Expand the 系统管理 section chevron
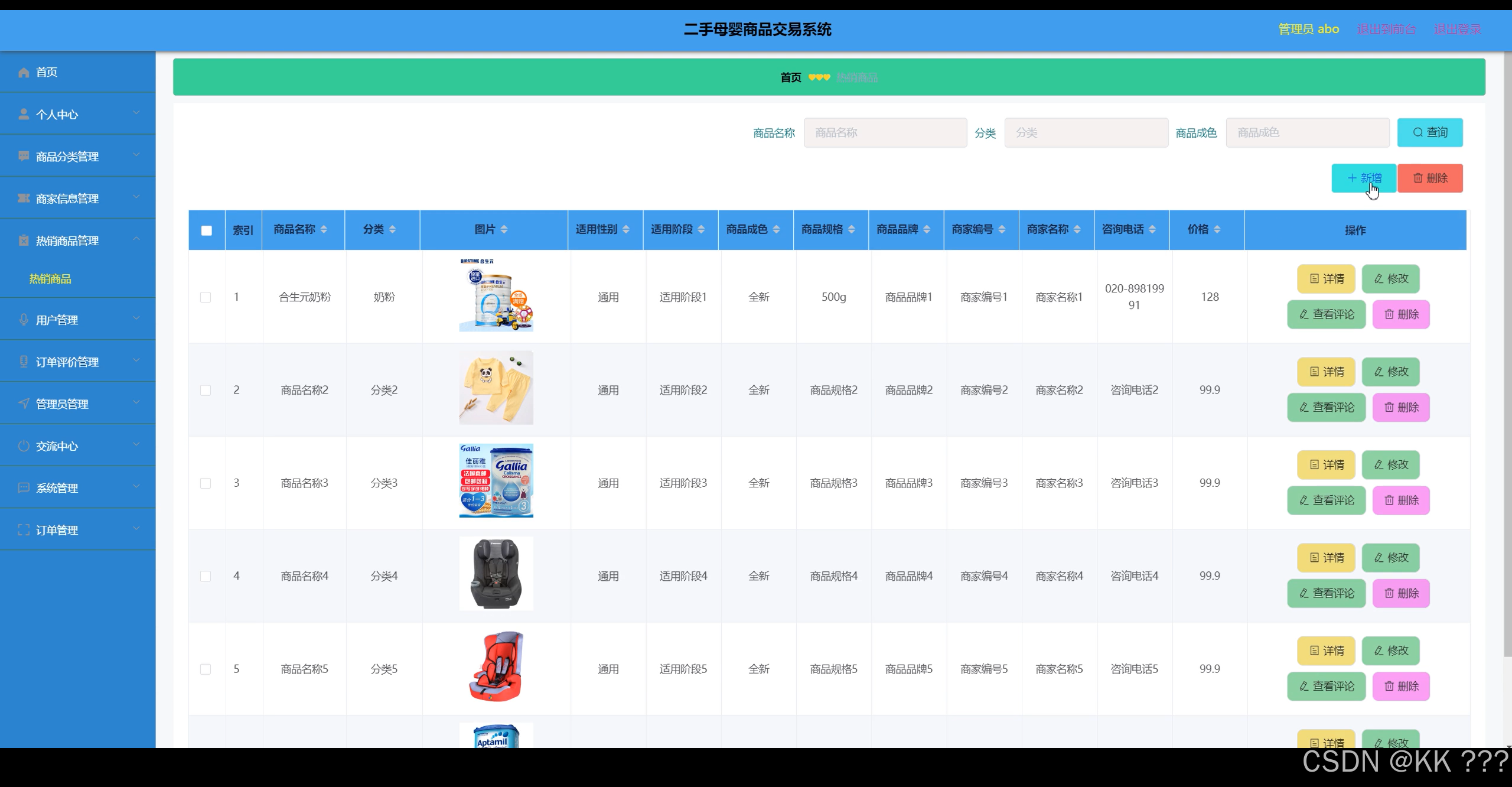Viewport: 1512px width, 787px height. click(x=137, y=487)
